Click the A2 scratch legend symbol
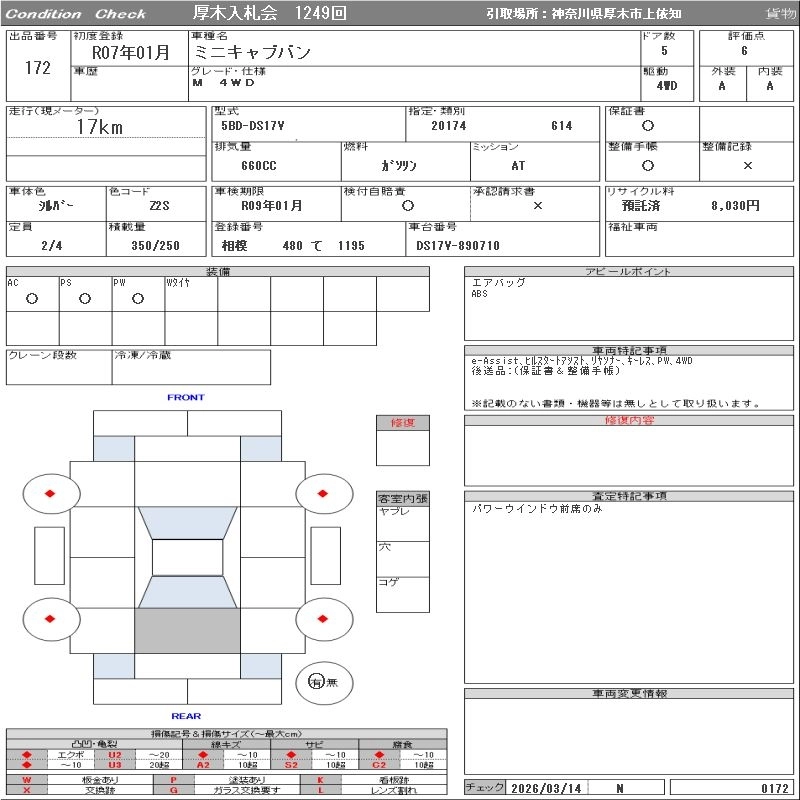 tap(203, 765)
